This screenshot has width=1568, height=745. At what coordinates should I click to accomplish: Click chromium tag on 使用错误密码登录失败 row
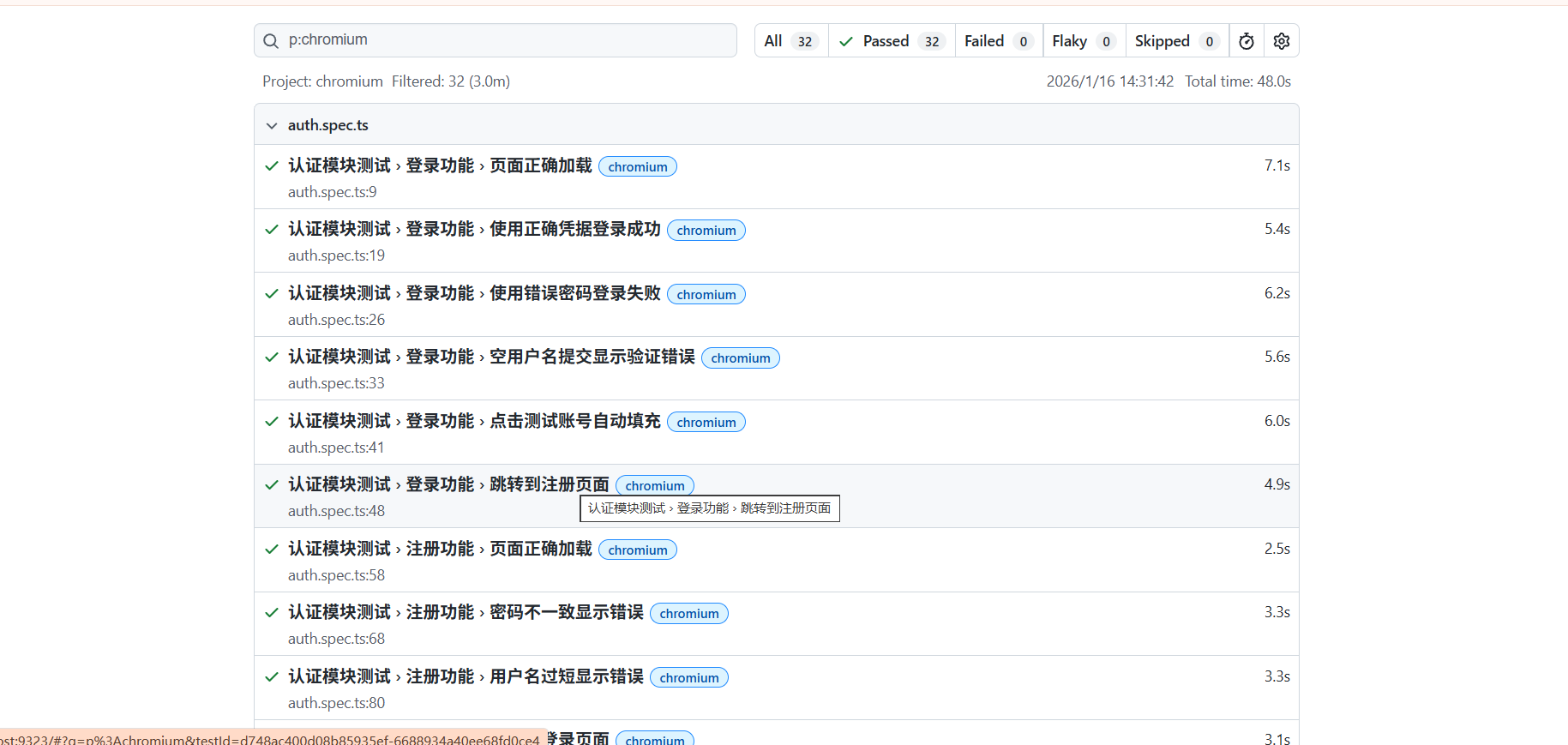pyautogui.click(x=706, y=294)
